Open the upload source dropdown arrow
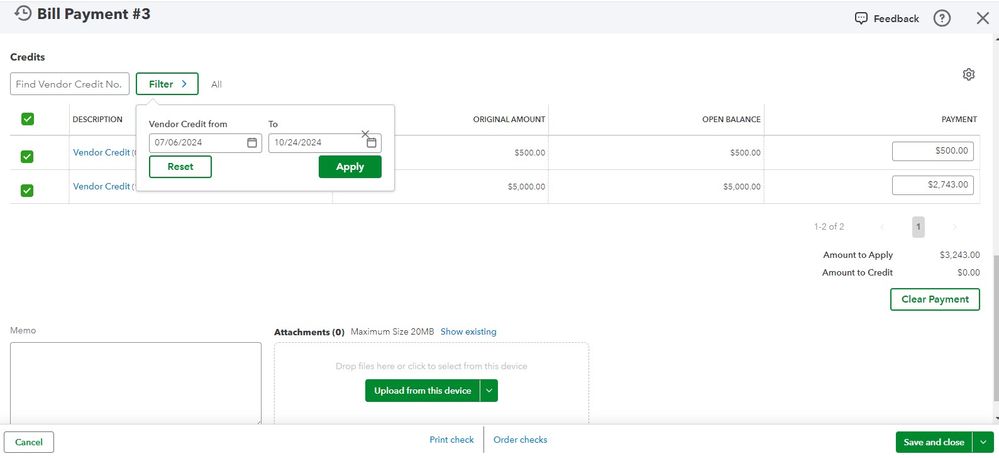This screenshot has width=999, height=458. 489,391
